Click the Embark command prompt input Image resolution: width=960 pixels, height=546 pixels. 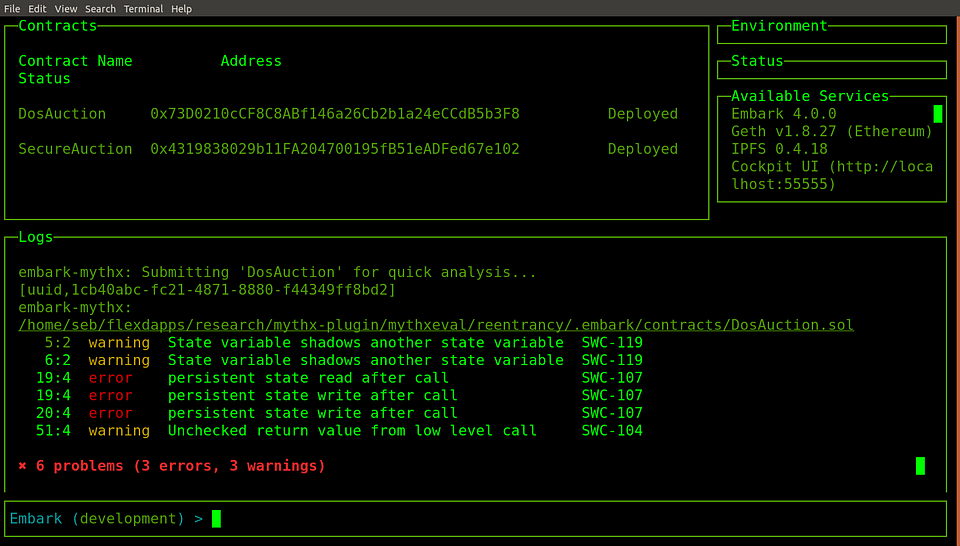pyautogui.click(x=475, y=518)
